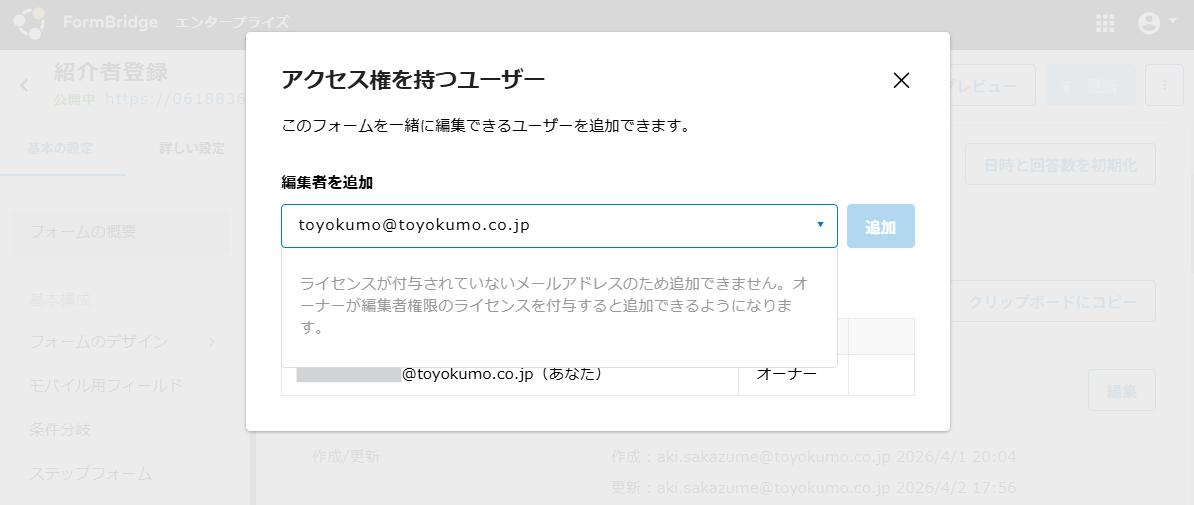Click the back arrow beside 紹介者登録
Screen dimensions: 1194x505
25,85
